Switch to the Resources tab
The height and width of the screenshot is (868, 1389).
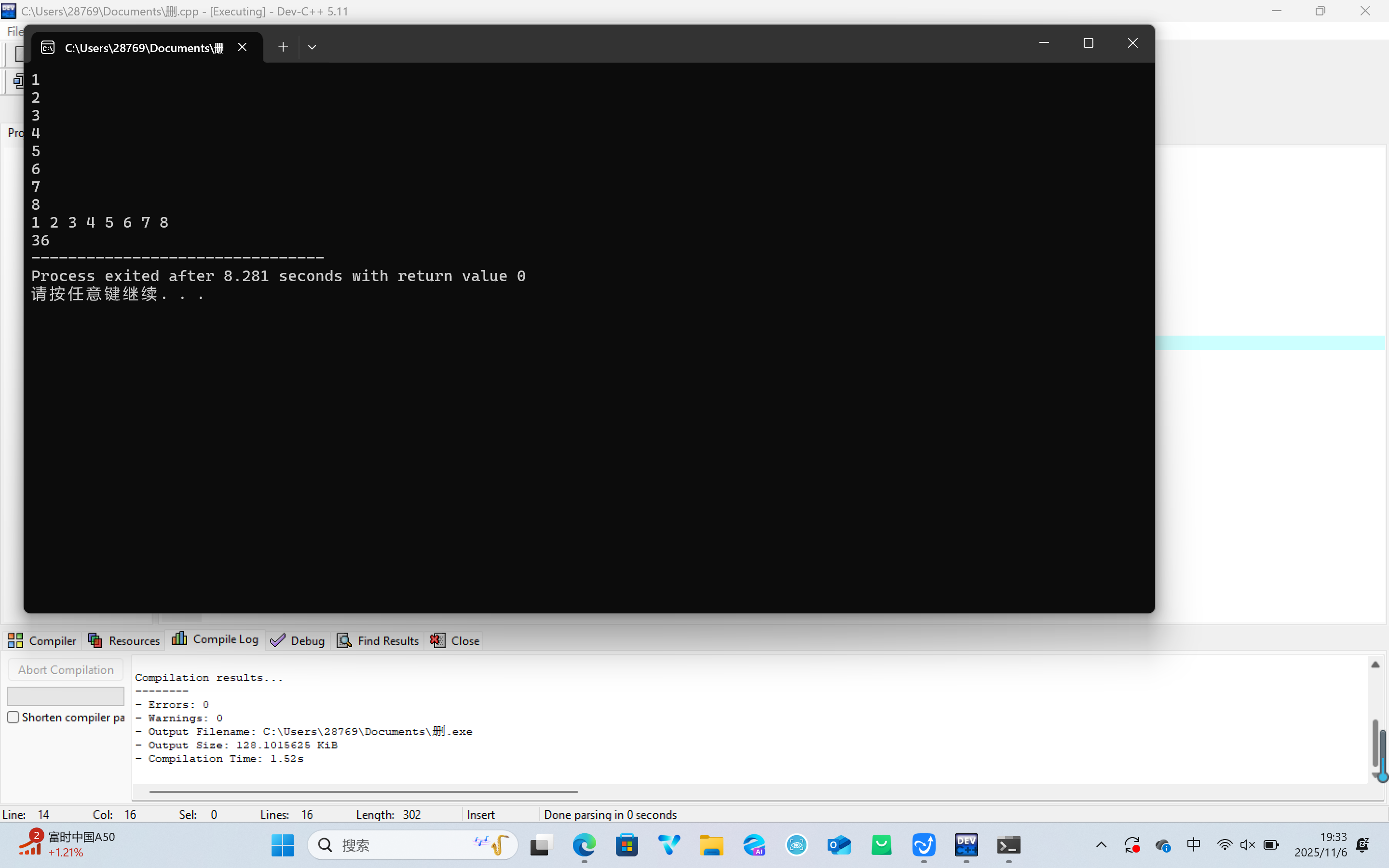tap(124, 641)
